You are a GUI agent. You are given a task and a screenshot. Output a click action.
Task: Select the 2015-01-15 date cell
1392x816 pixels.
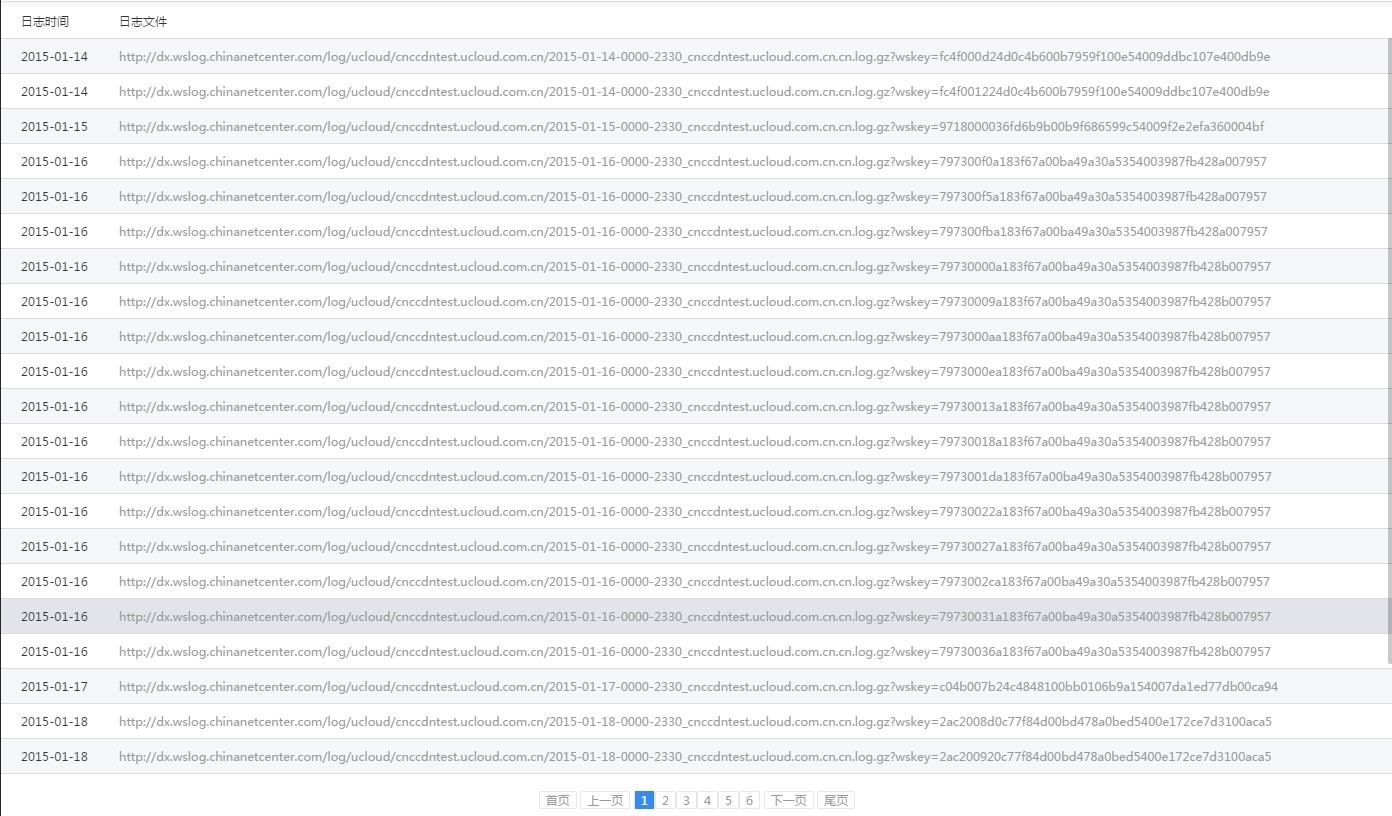tap(54, 127)
